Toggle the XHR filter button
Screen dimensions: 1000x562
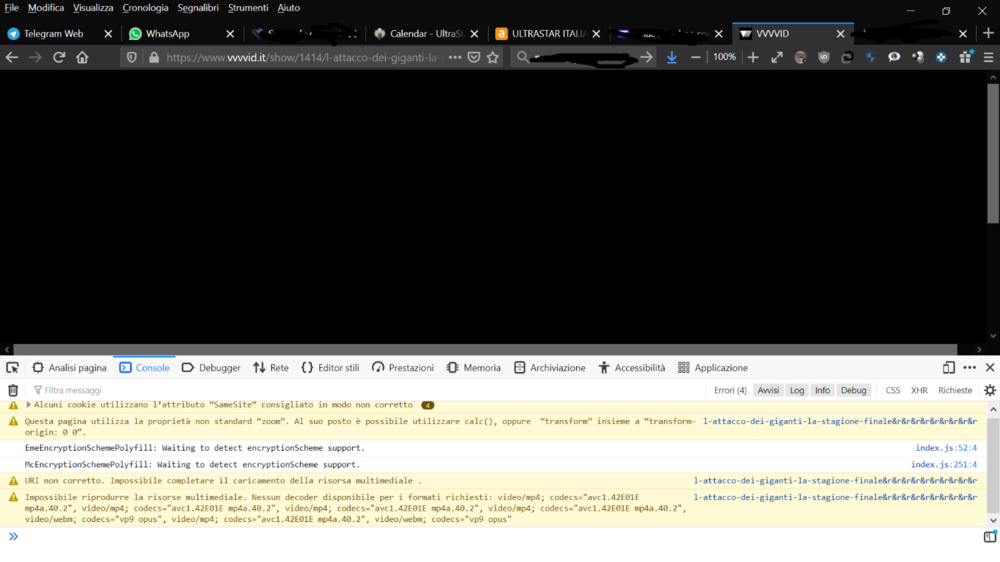point(919,390)
